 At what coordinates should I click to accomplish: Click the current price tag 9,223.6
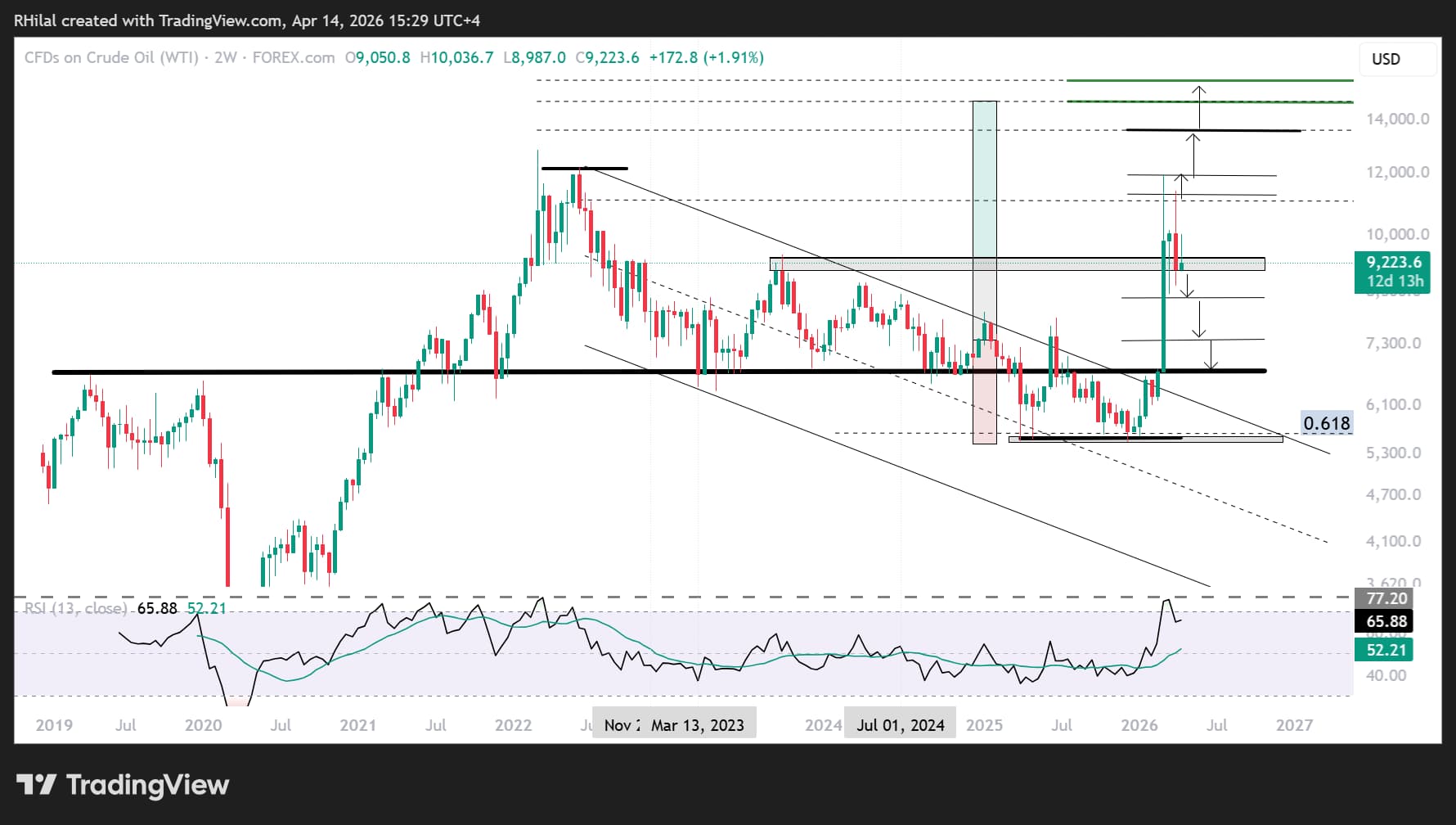1394,263
